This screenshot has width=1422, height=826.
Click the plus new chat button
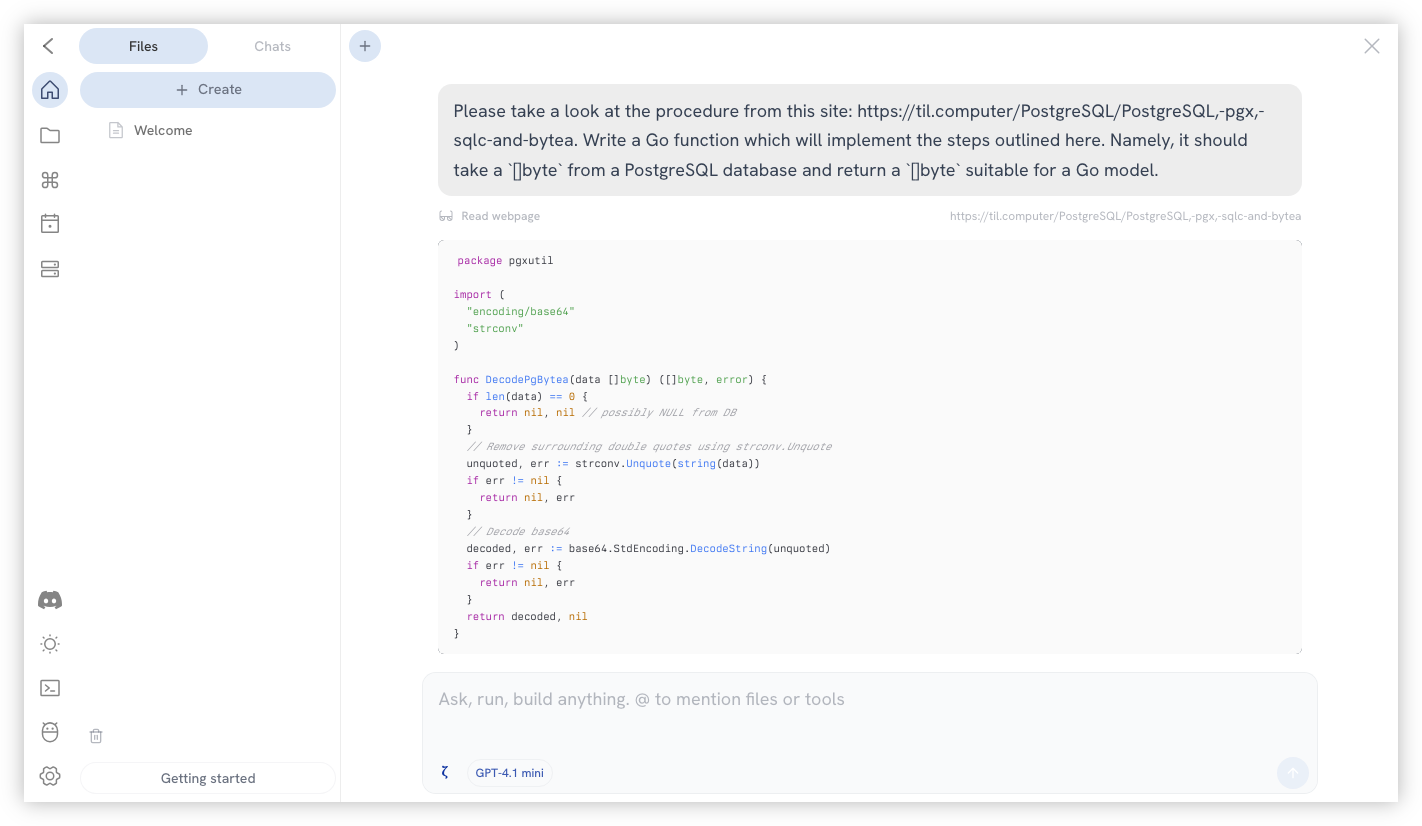(x=365, y=45)
